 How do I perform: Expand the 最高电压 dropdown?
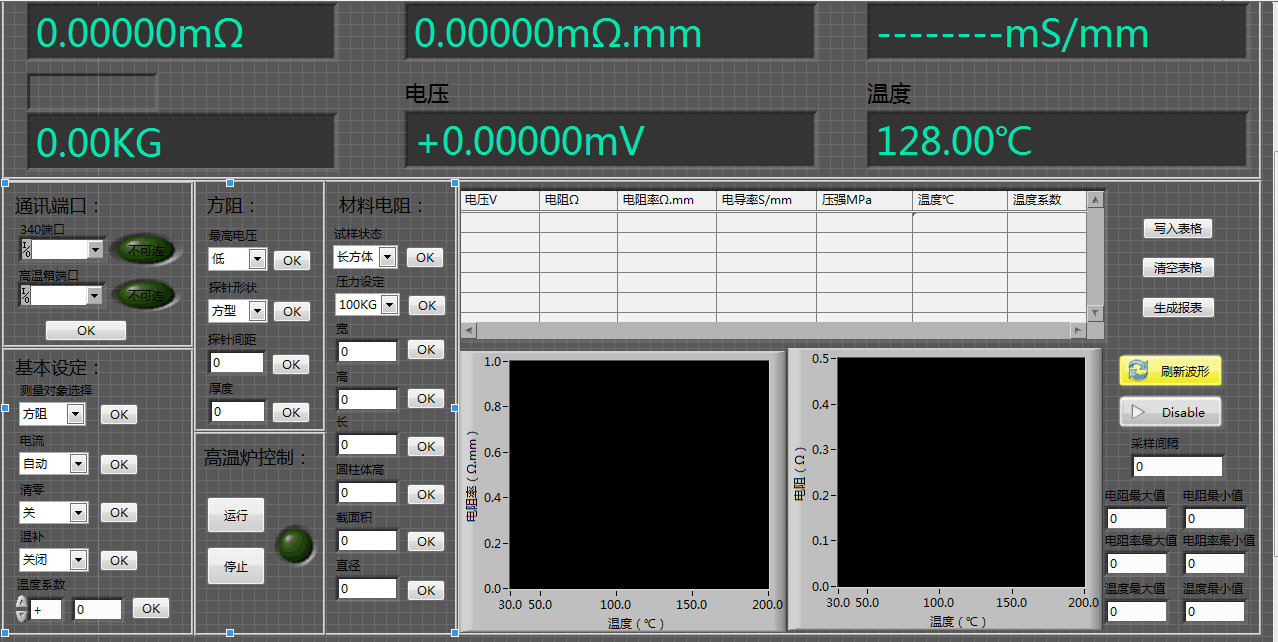click(x=257, y=259)
